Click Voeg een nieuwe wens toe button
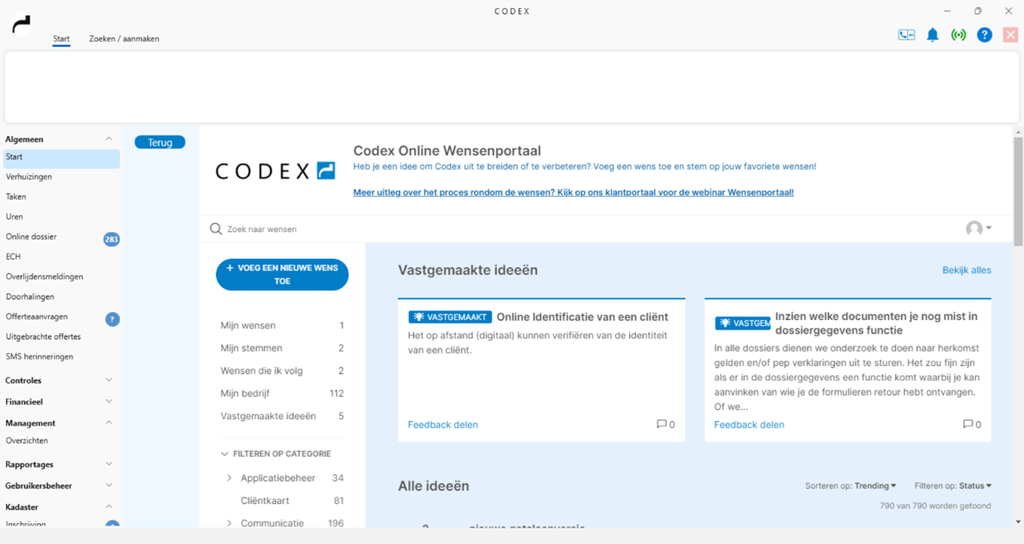Image resolution: width=1024 pixels, height=544 pixels. tap(282, 275)
